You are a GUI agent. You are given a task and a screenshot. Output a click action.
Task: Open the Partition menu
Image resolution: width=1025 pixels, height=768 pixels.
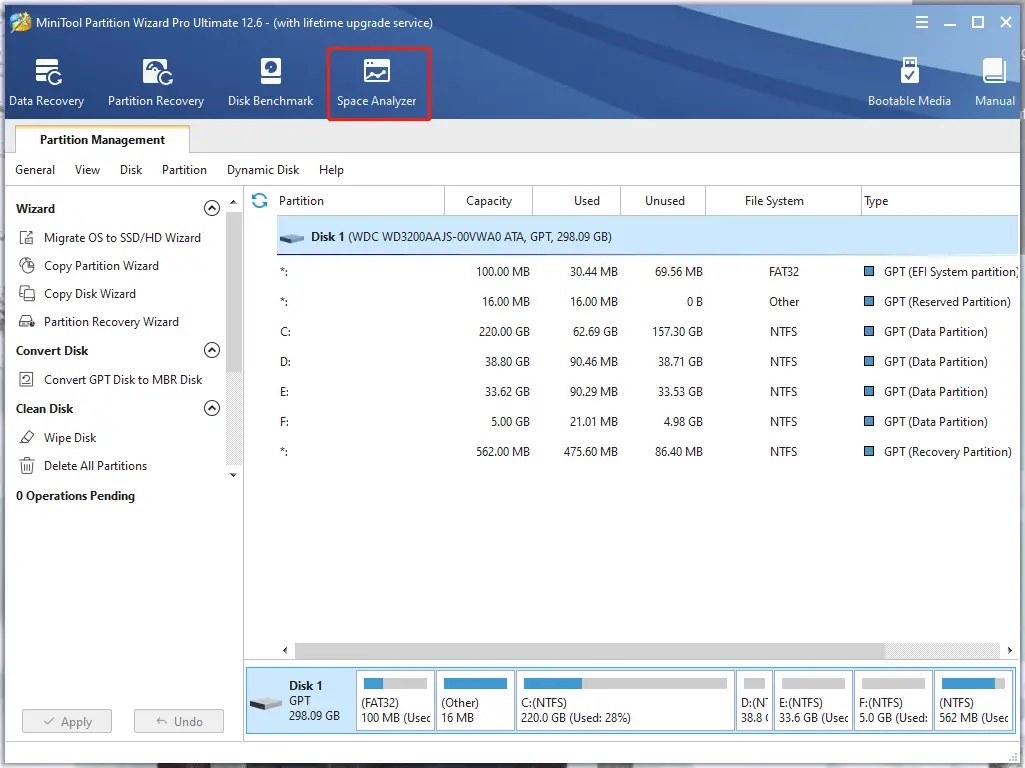click(184, 170)
